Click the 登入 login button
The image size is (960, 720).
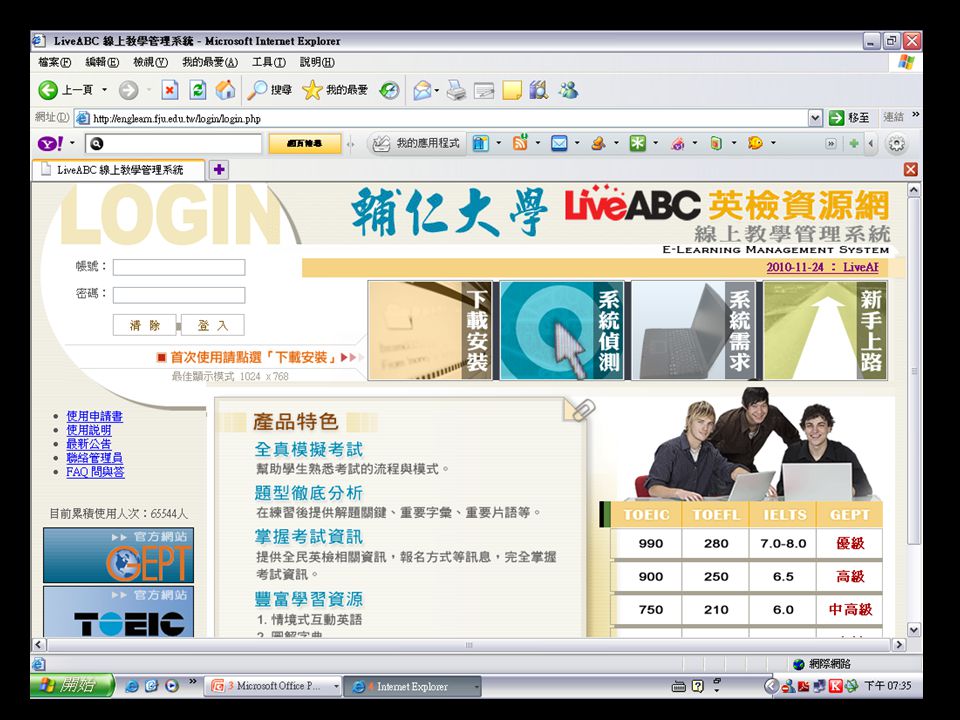click(213, 325)
